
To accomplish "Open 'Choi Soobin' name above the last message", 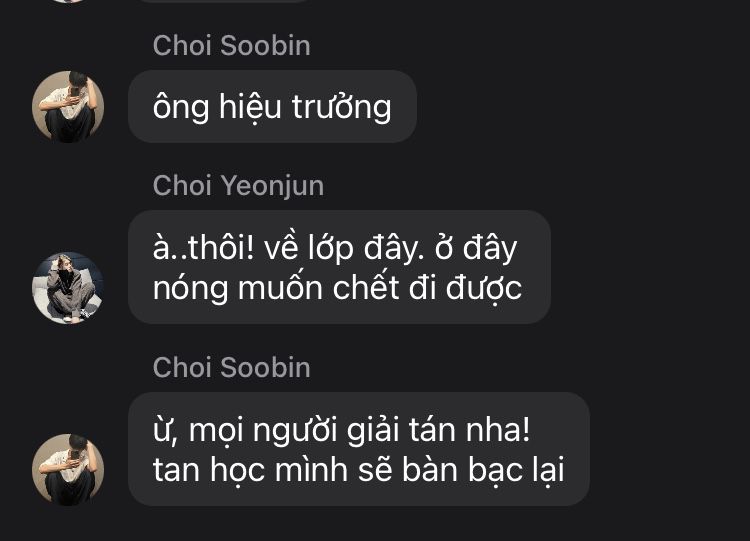I will (x=232, y=367).
